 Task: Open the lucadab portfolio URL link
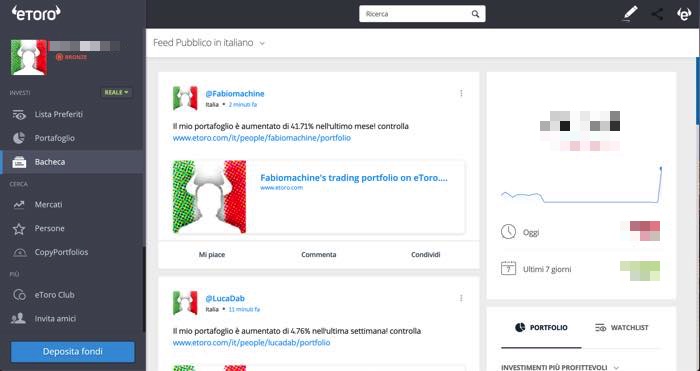[251, 343]
